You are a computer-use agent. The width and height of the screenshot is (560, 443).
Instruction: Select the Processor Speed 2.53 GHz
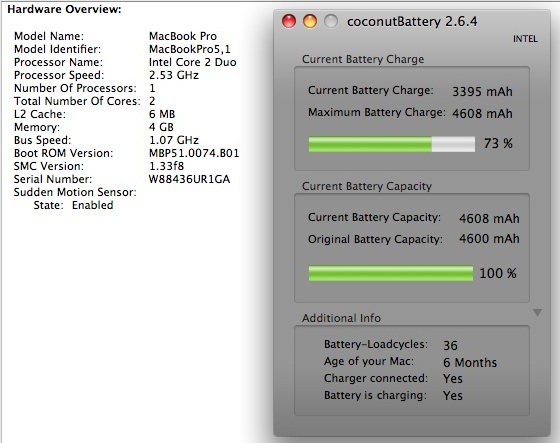174,75
